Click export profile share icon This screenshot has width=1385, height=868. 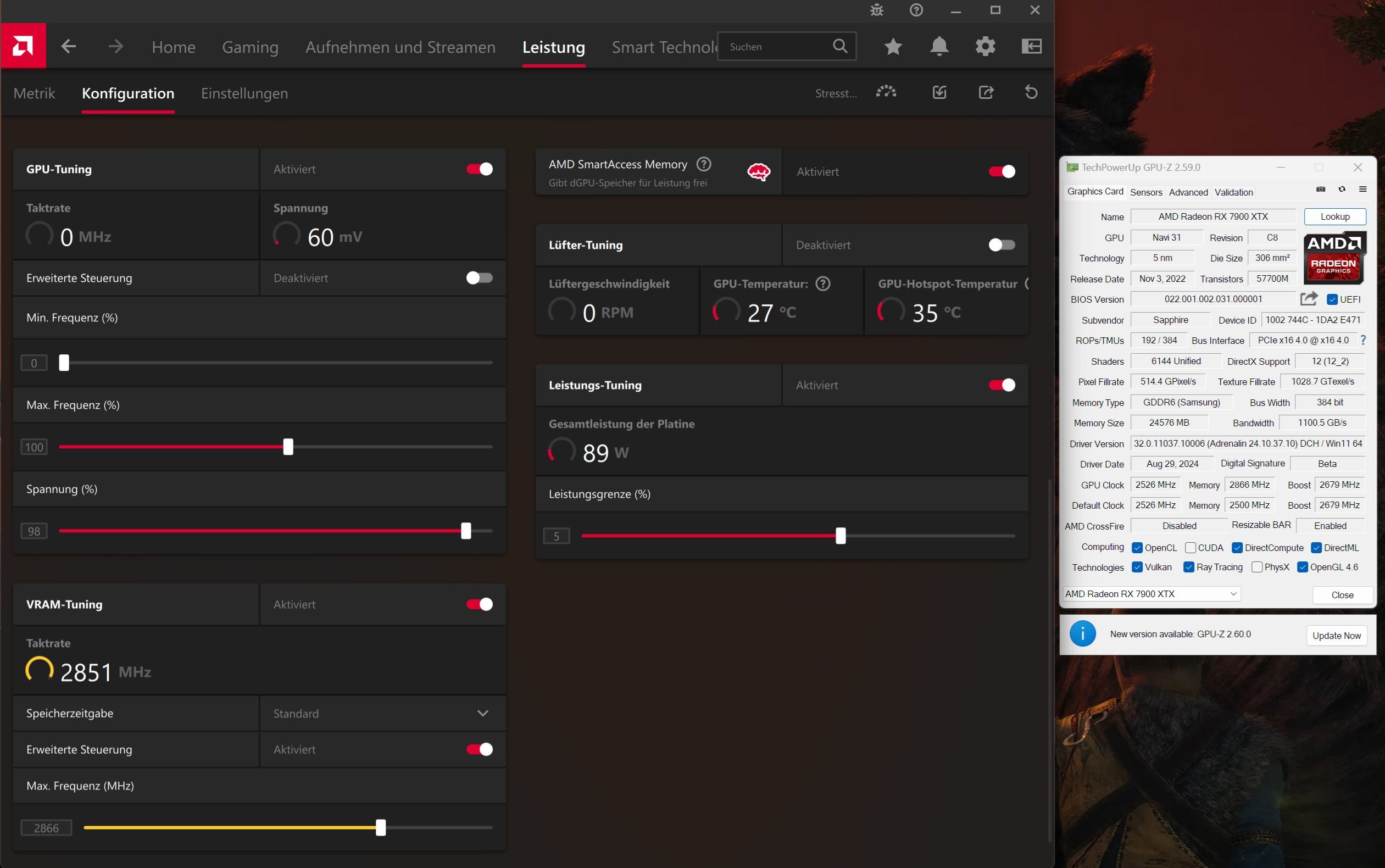pos(986,92)
